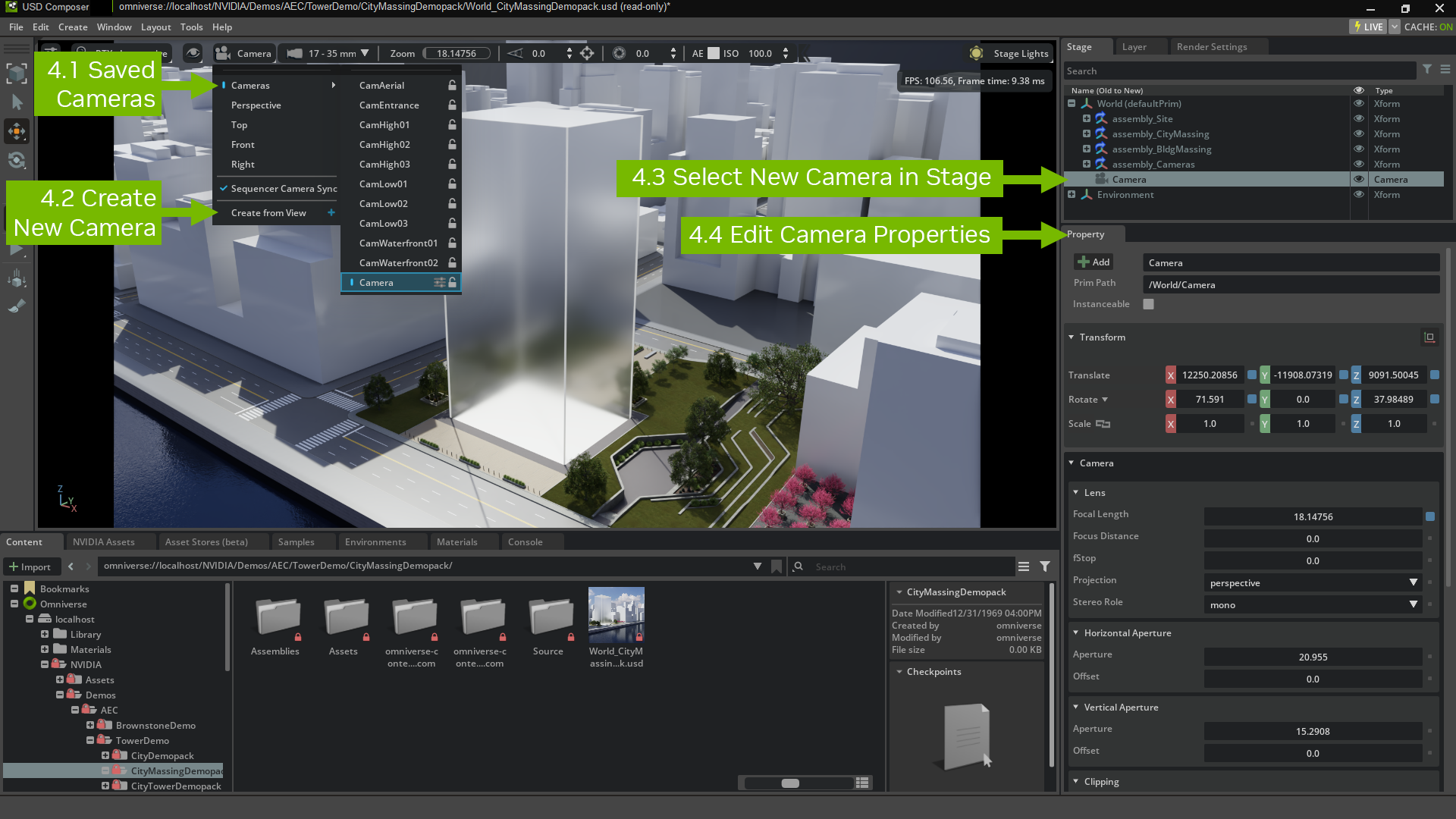Toggle grid view icon beside thumbnail slider
The height and width of the screenshot is (819, 1456).
click(x=862, y=783)
